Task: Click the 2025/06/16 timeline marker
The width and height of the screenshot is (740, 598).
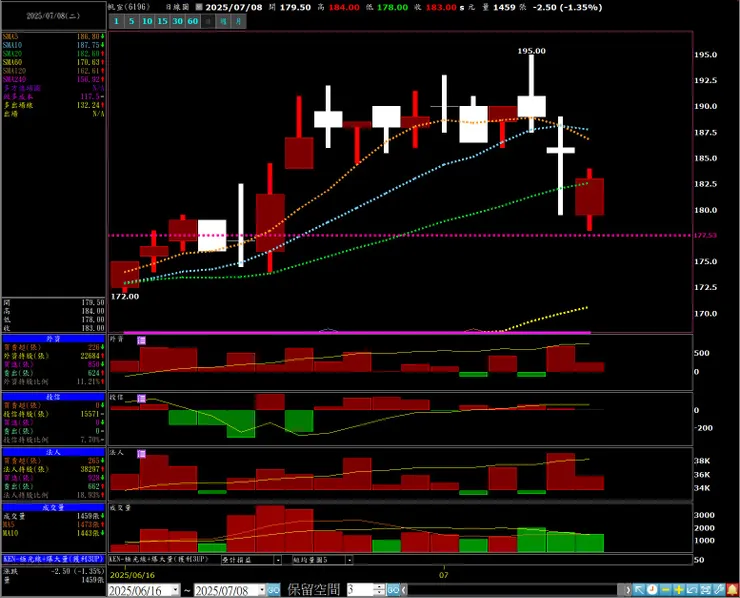Action: pos(132,575)
